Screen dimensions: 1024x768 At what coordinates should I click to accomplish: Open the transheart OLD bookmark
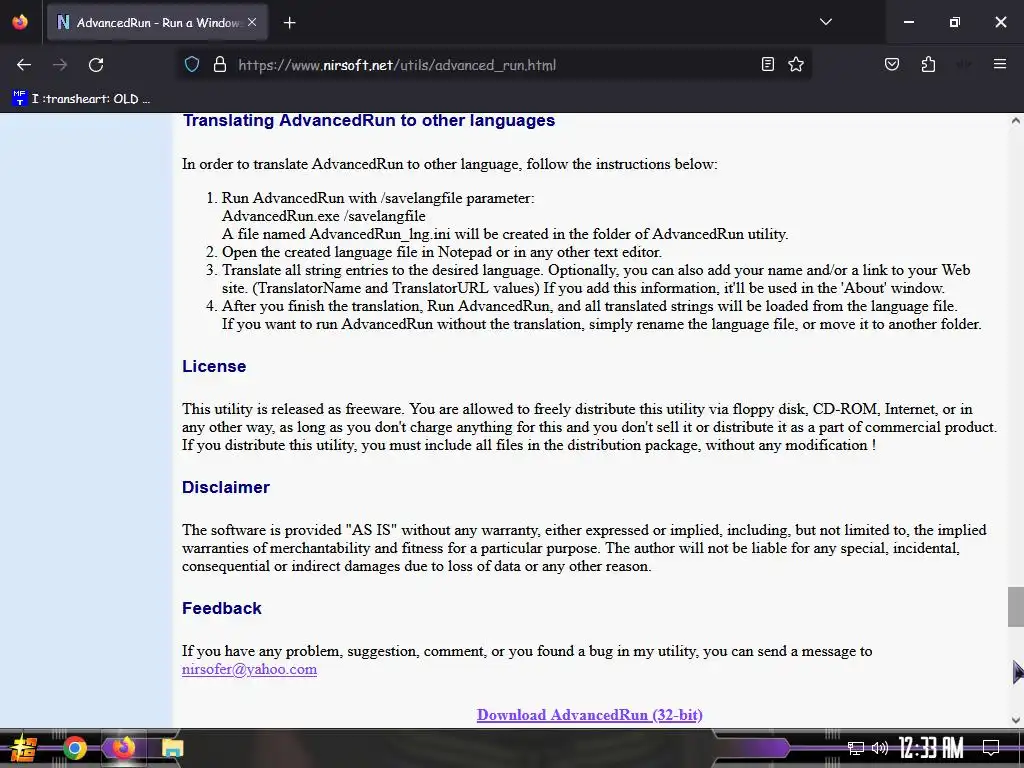click(x=82, y=99)
